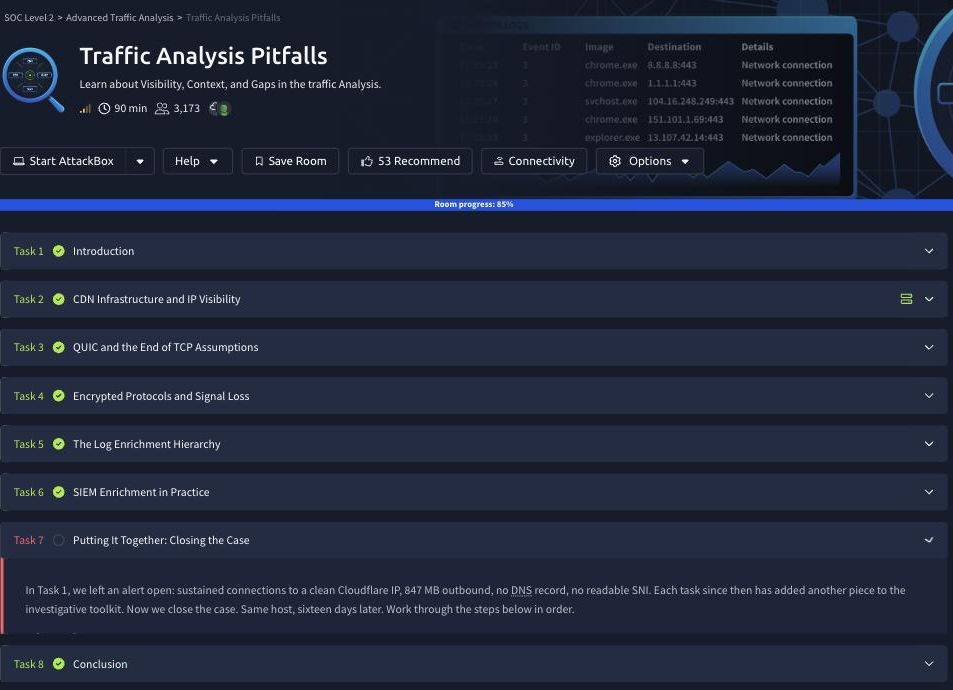Click Encrypted Protocols and Signal Loss title
The width and height of the screenshot is (953, 690).
tap(161, 396)
